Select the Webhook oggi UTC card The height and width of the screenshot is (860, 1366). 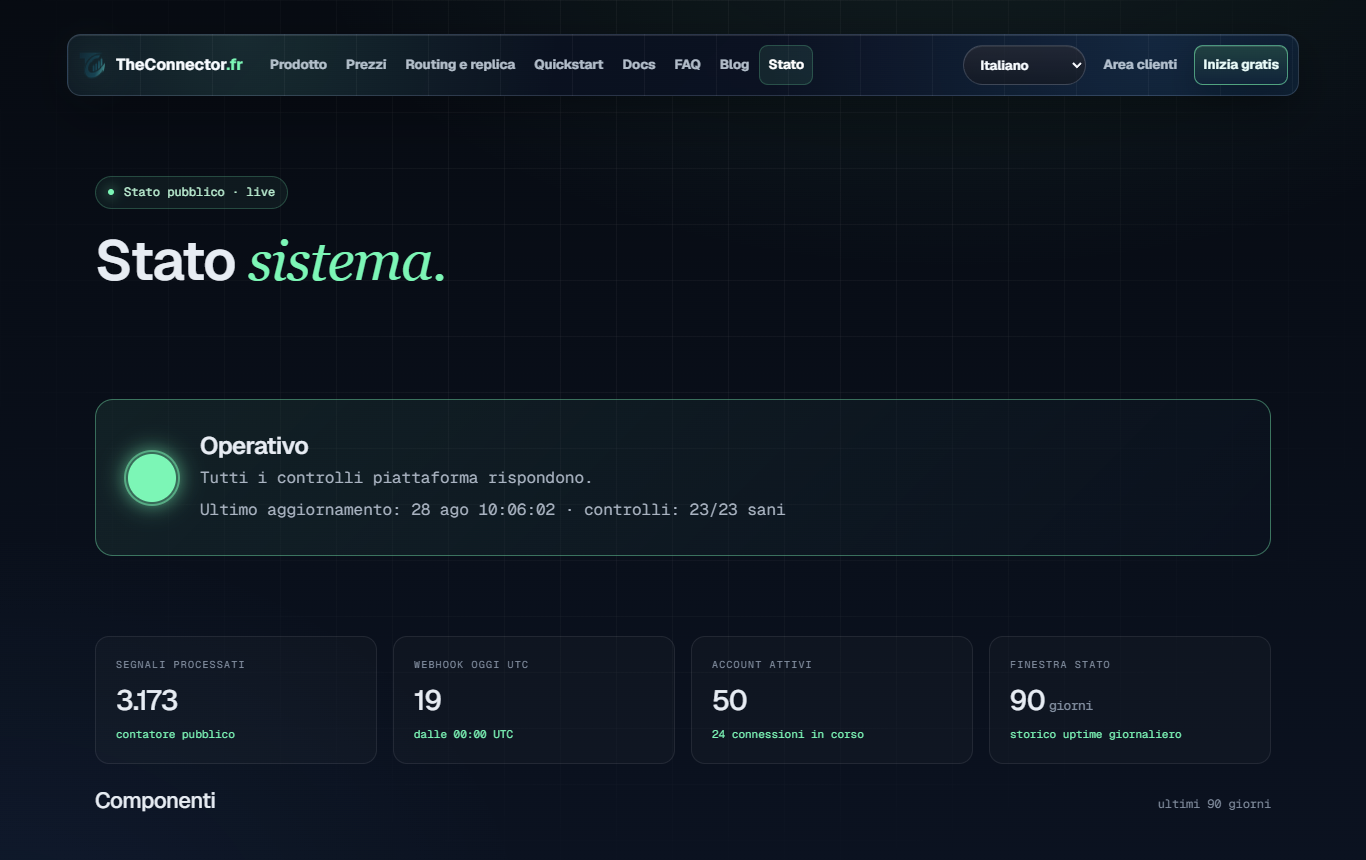tap(534, 700)
